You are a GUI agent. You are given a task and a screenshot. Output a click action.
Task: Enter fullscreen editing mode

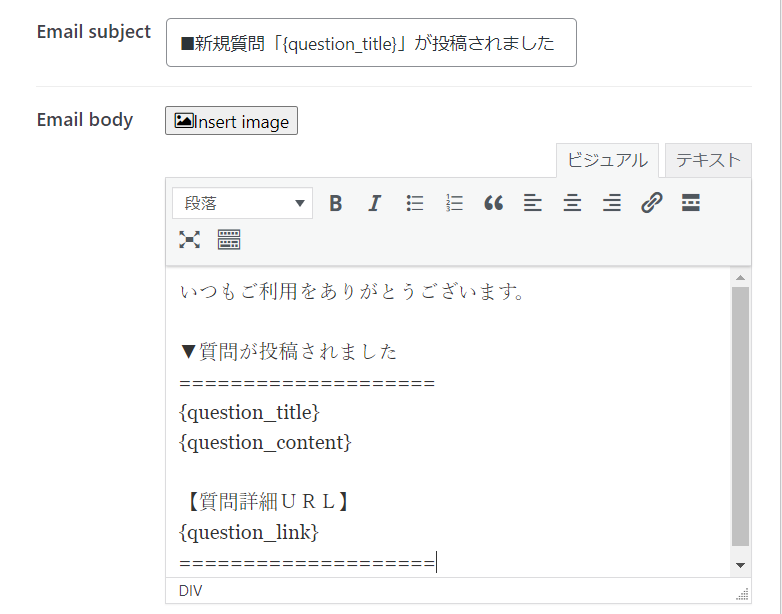click(190, 239)
